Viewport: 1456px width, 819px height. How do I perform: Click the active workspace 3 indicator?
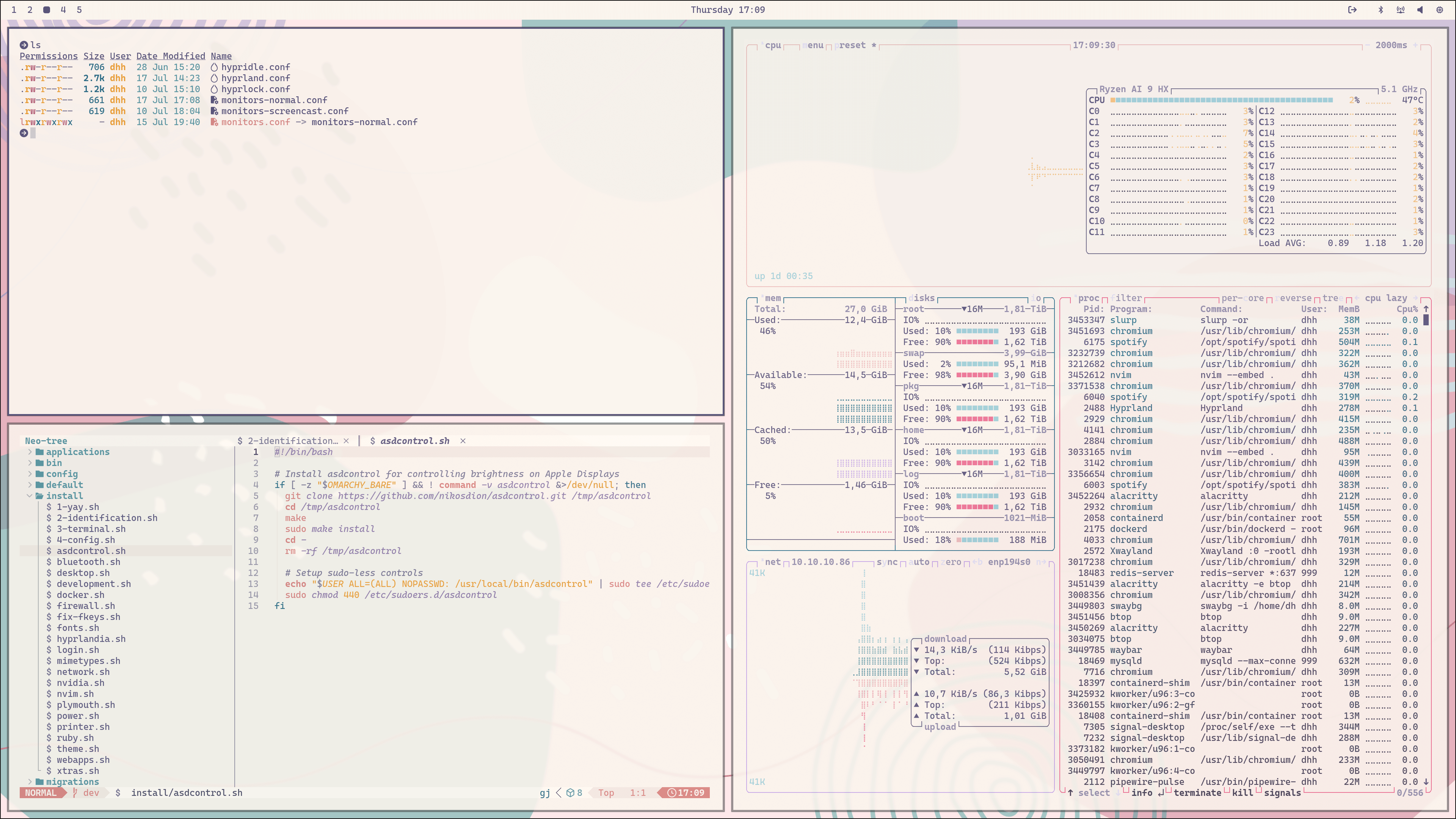46,9
